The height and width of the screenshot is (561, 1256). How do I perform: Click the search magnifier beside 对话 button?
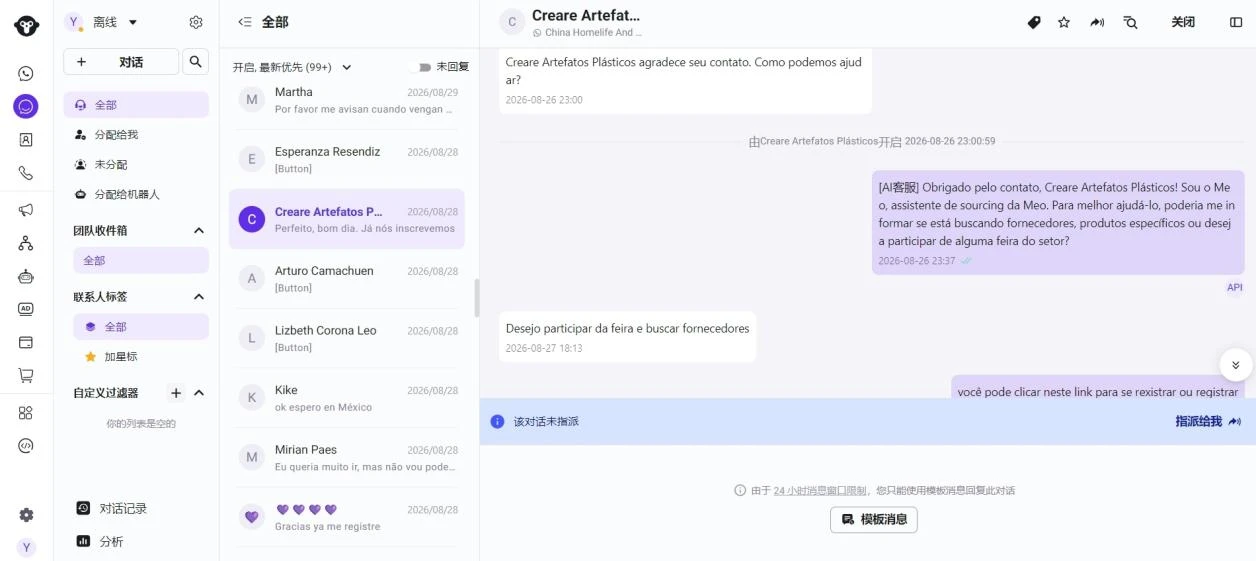pos(196,62)
